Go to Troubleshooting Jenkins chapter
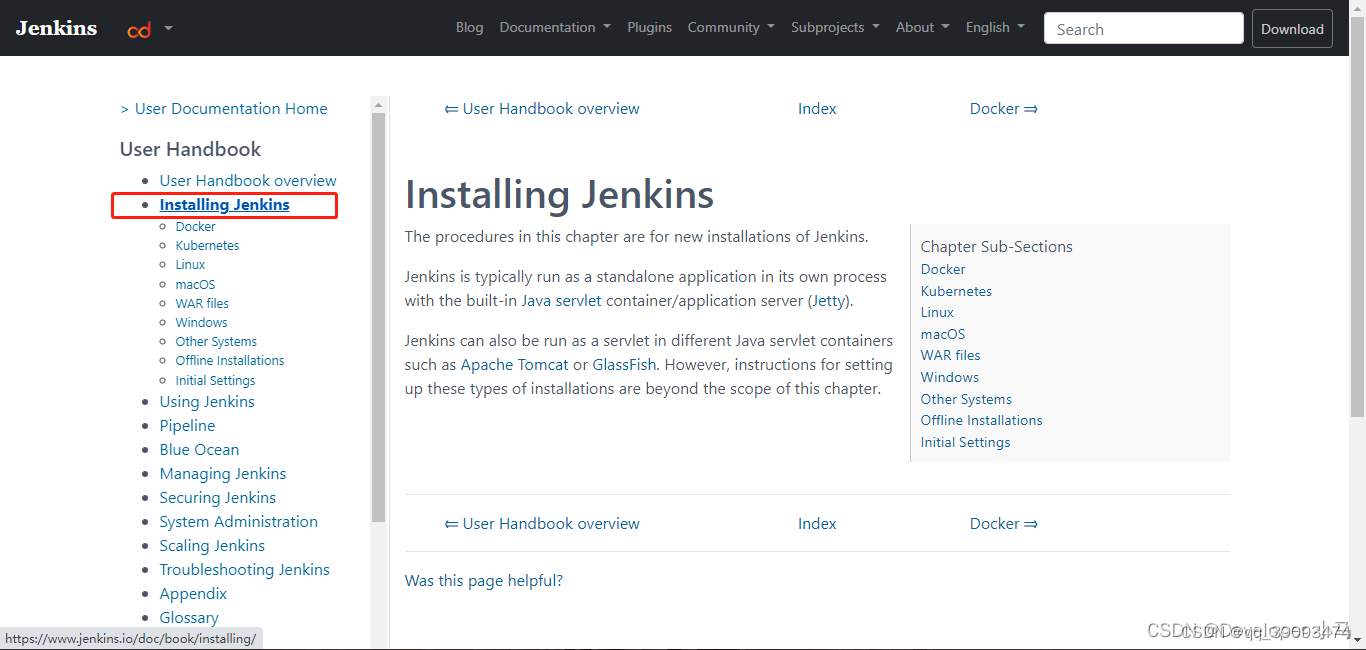The height and width of the screenshot is (650, 1366). (244, 569)
